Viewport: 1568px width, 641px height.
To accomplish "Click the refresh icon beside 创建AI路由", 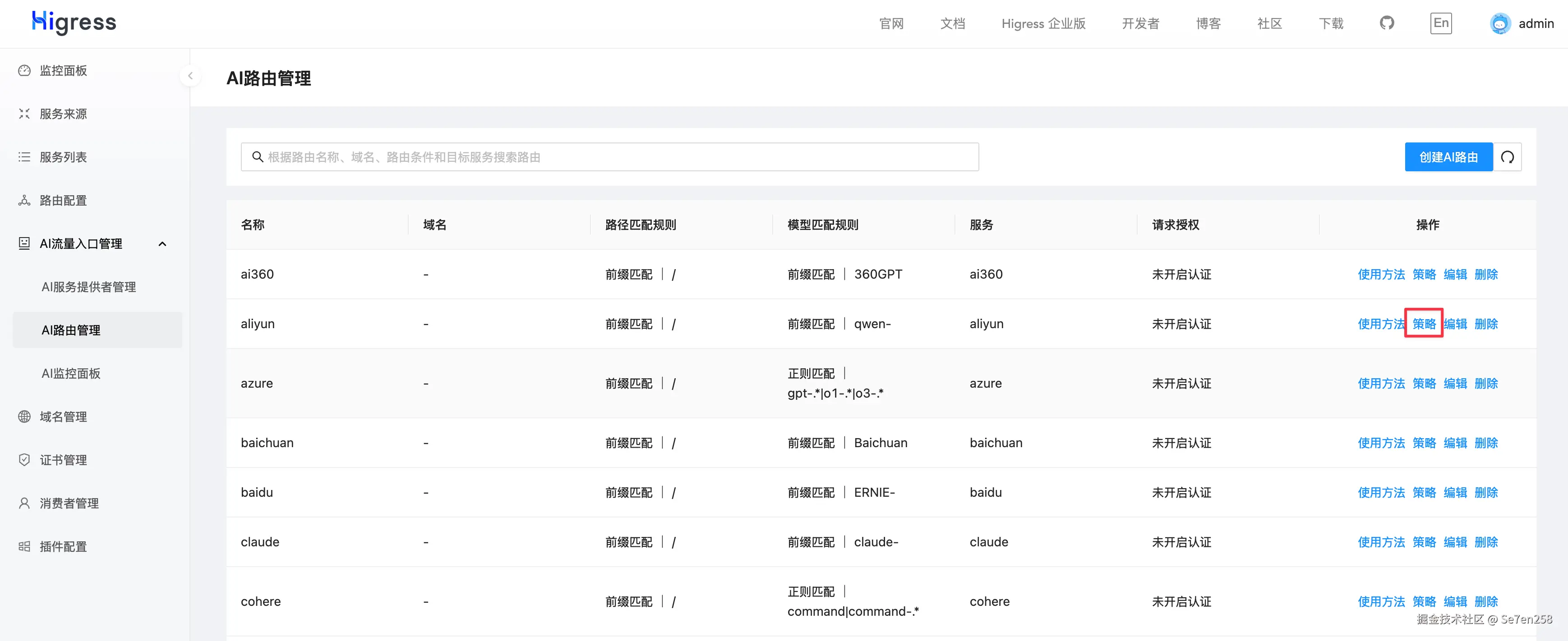I will (x=1507, y=157).
